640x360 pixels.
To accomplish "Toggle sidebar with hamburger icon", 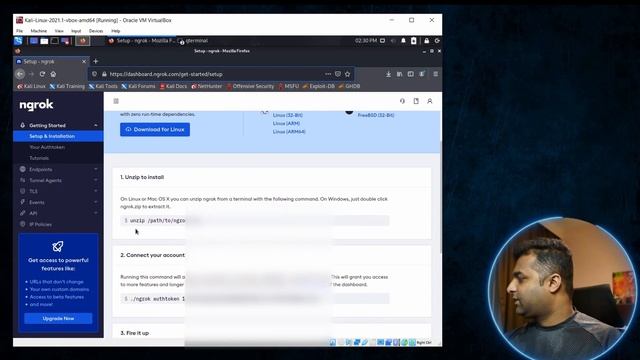I will [x=116, y=101].
